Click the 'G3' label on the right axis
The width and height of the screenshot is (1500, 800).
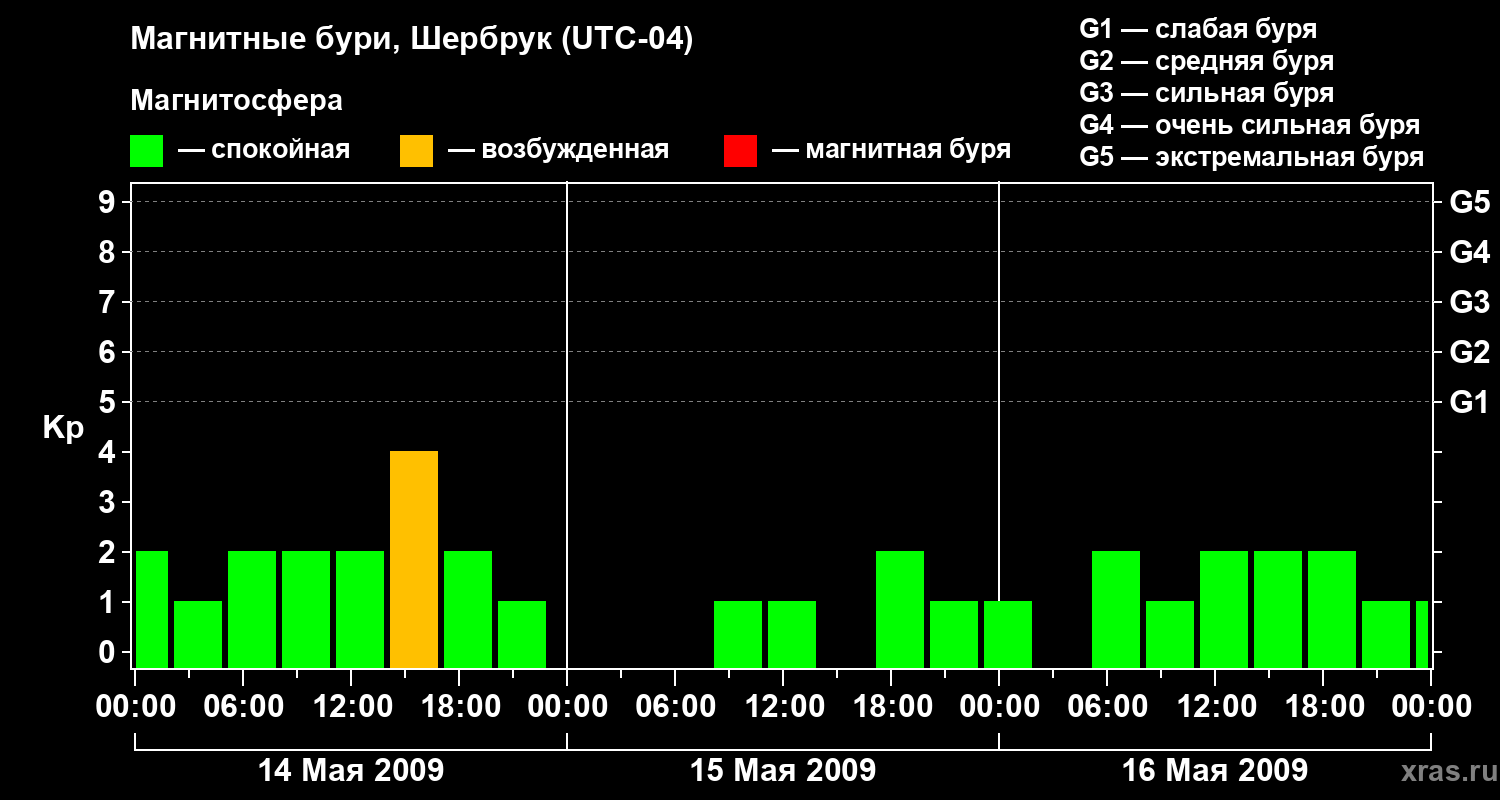pos(1469,303)
